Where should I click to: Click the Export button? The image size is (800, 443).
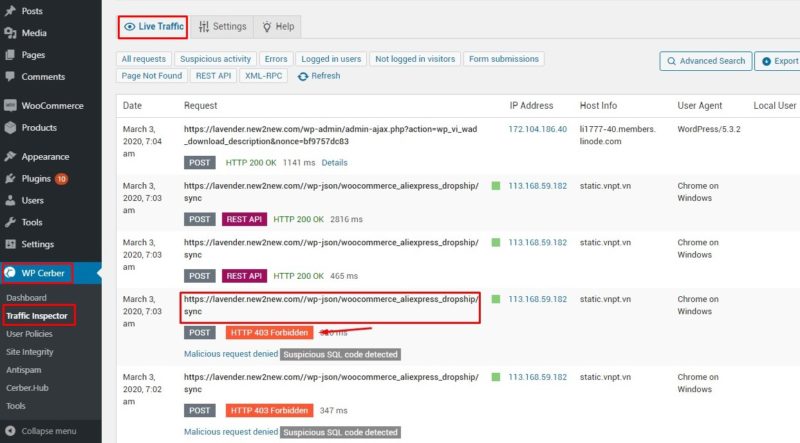pos(778,61)
